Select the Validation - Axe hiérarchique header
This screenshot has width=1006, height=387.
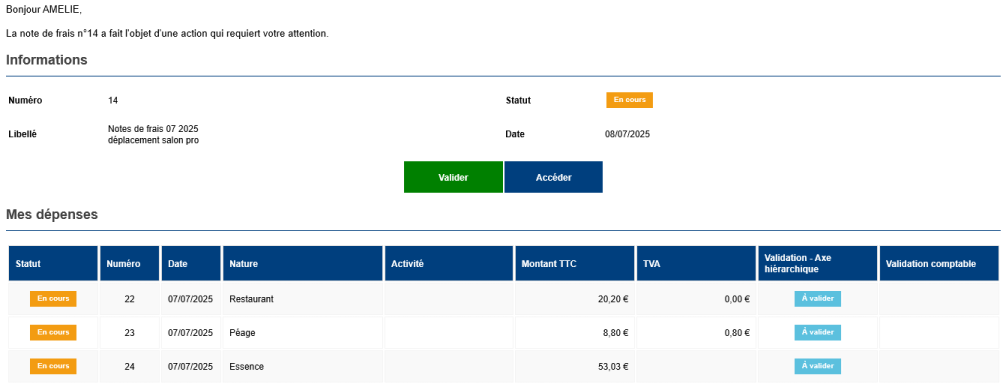pyautogui.click(x=817, y=264)
